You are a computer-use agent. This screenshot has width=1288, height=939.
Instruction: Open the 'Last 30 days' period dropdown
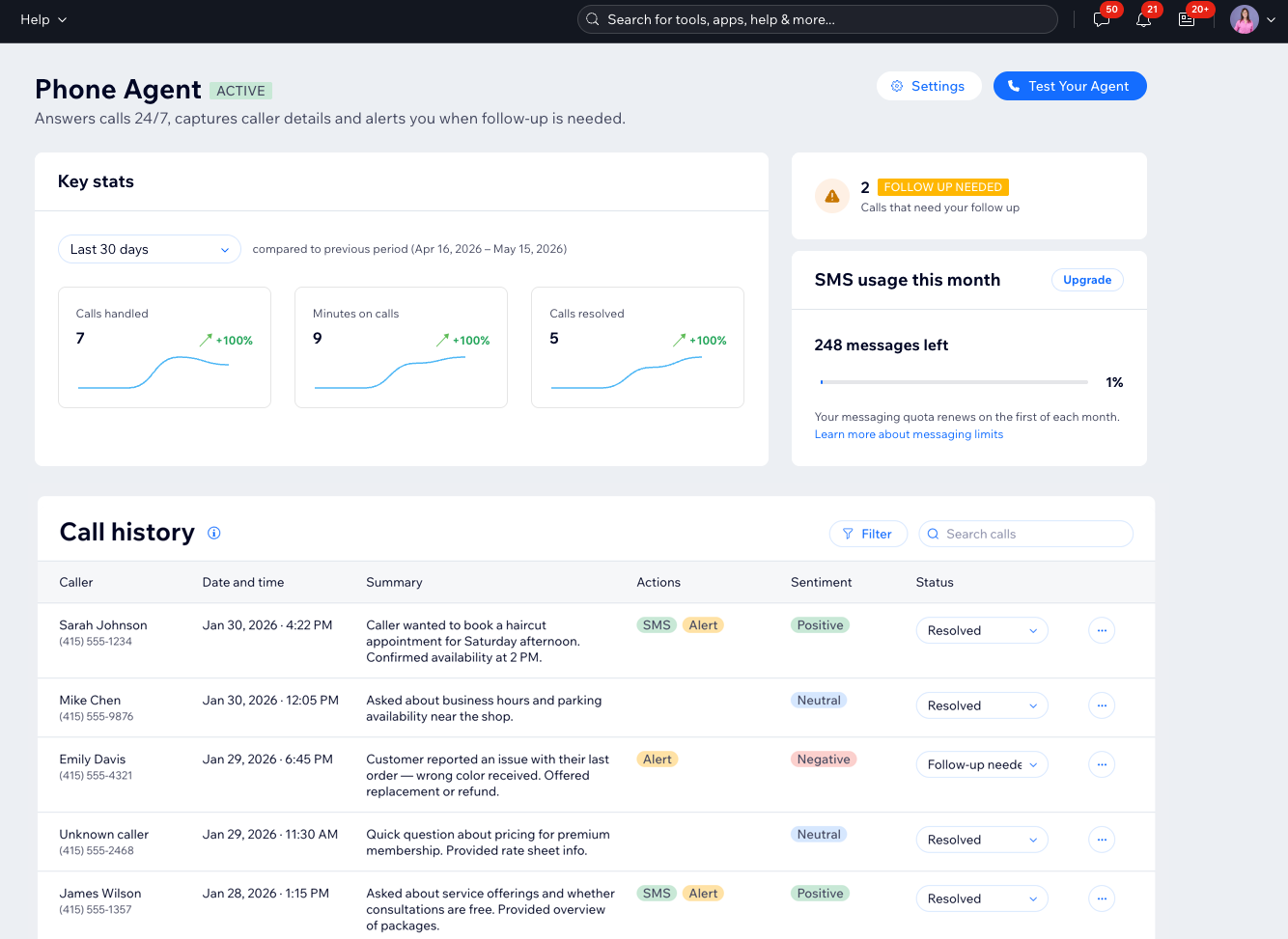tap(150, 249)
